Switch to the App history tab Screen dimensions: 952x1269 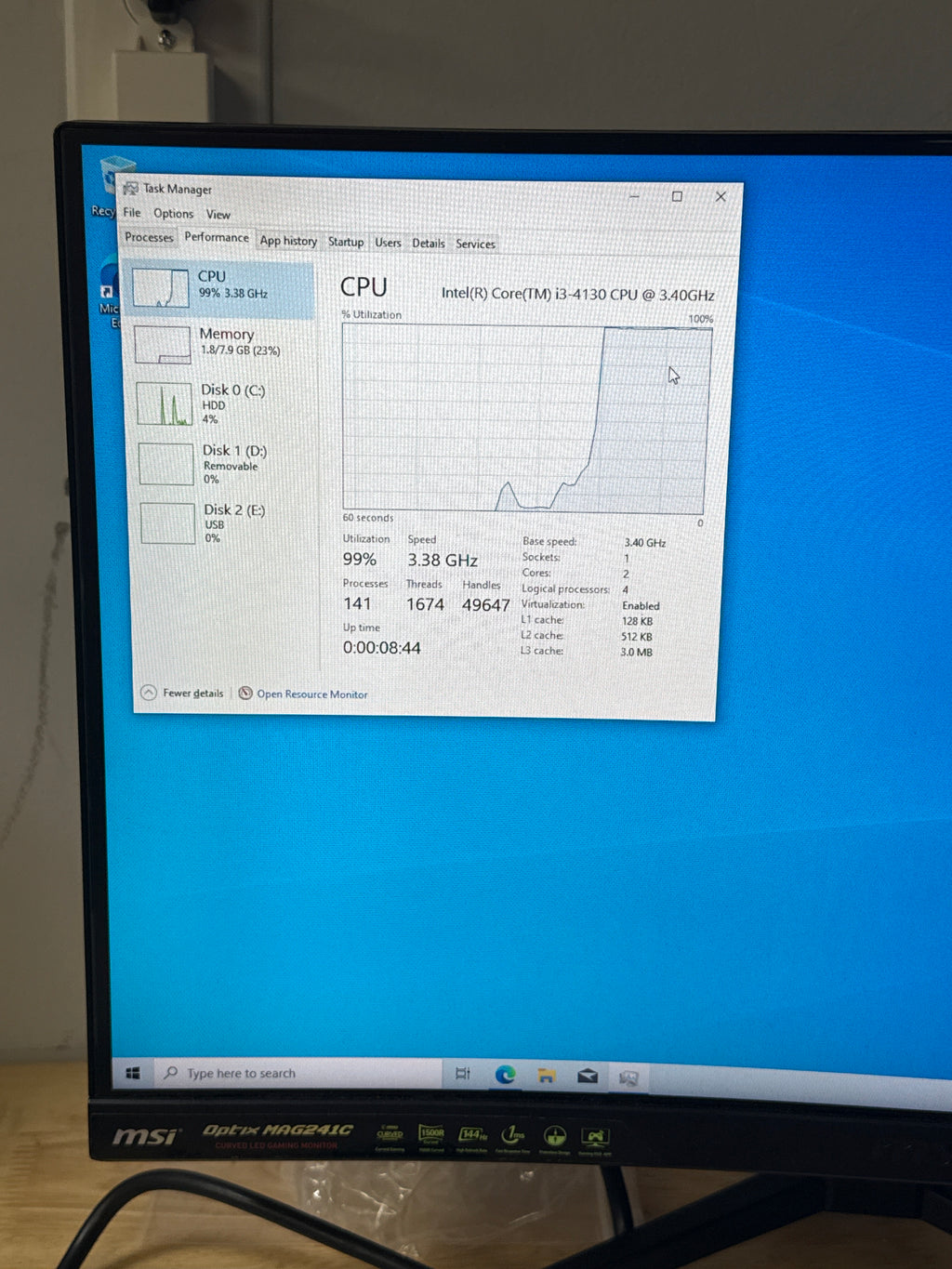(288, 241)
